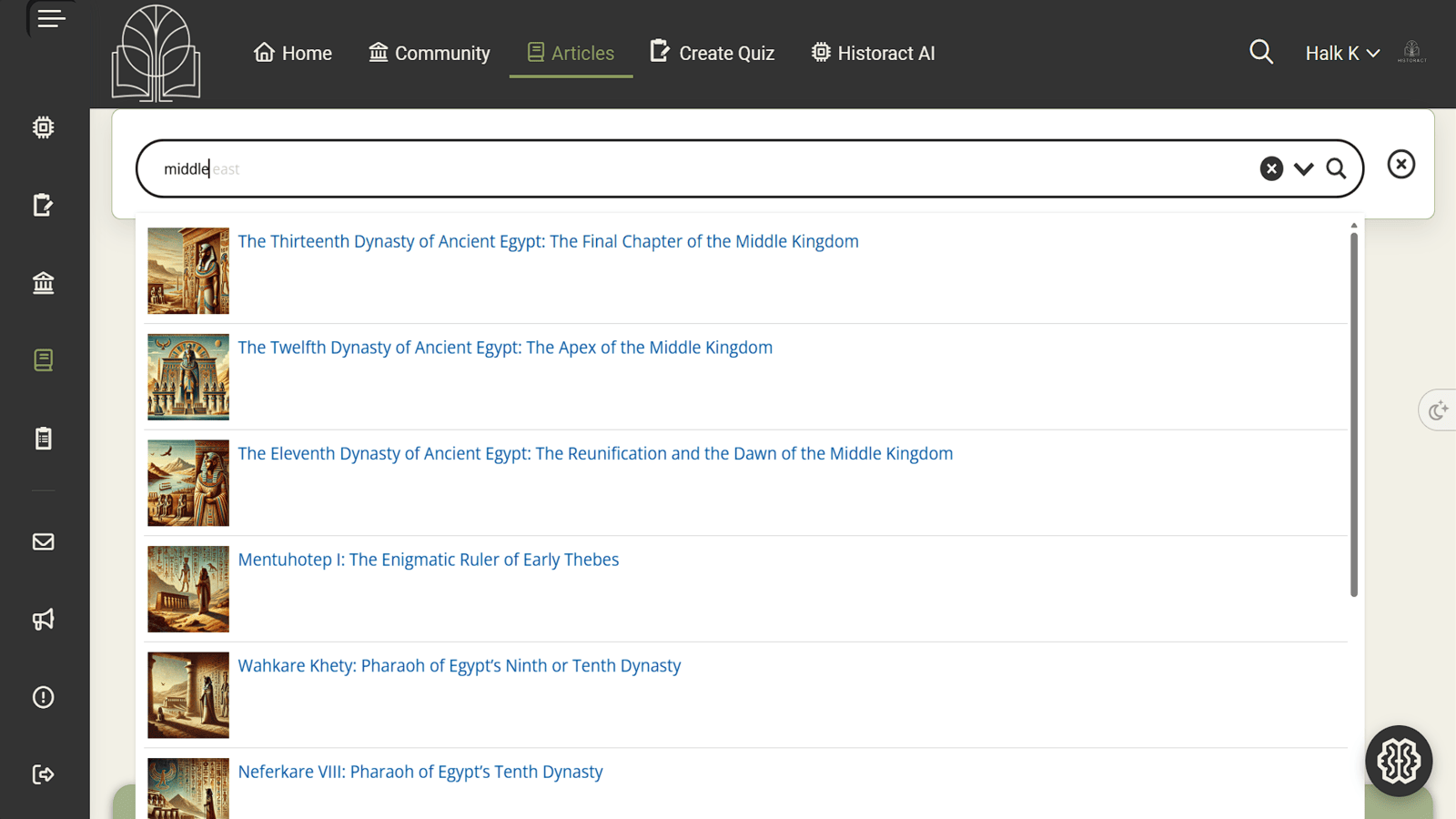Open the Community bank icon in the sidebar
The image size is (1456, 819).
point(43,283)
